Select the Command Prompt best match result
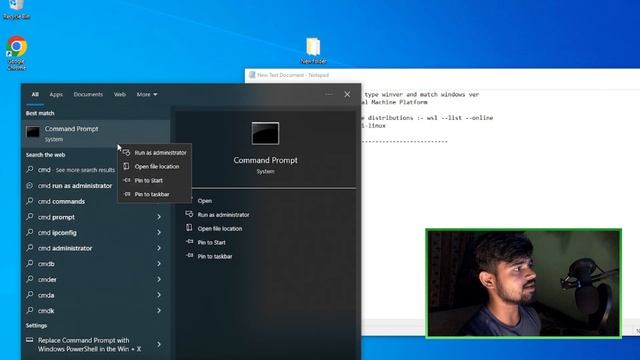Viewport: 640px width, 360px height. point(96,133)
